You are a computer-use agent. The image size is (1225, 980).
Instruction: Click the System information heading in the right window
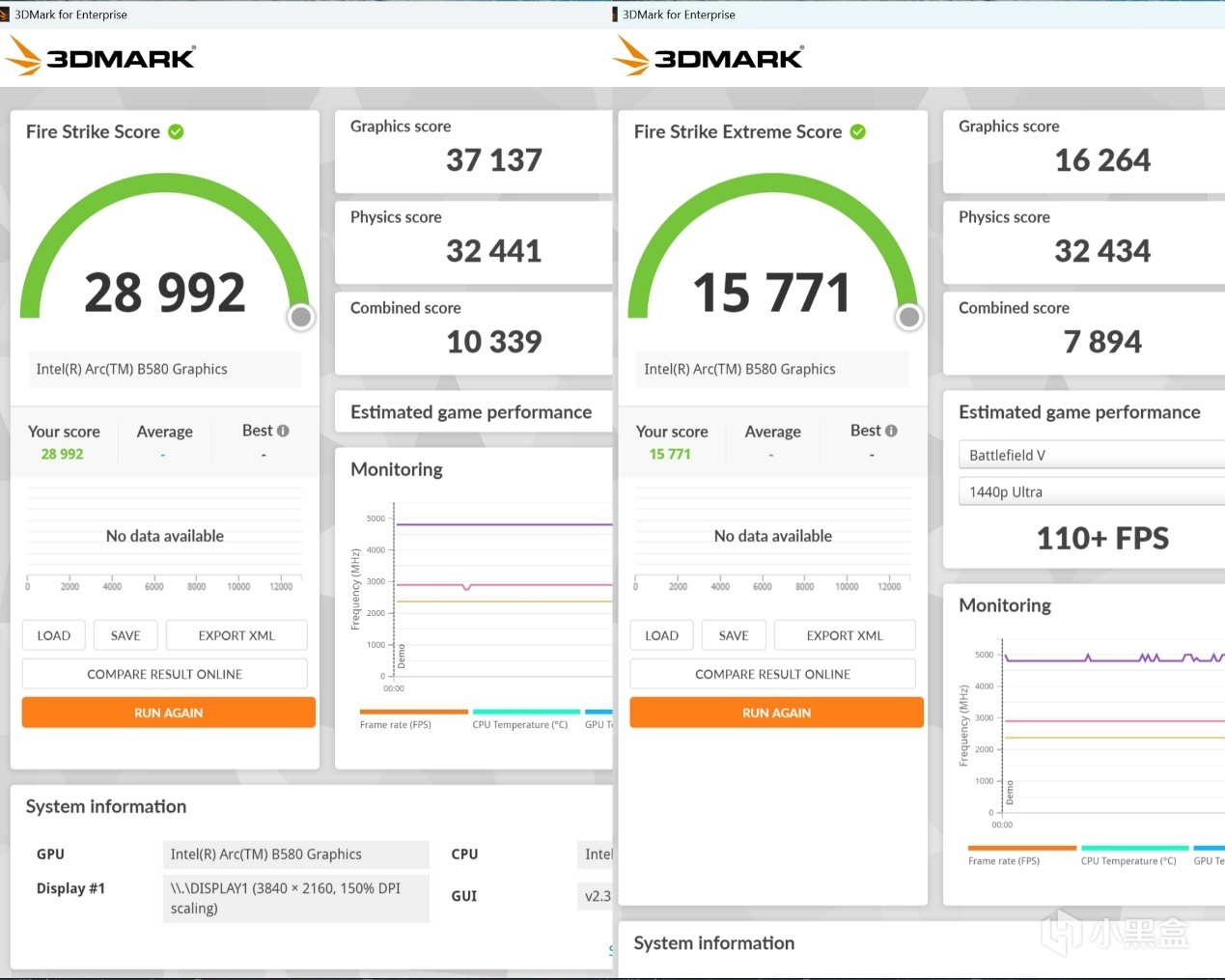pyautogui.click(x=714, y=943)
